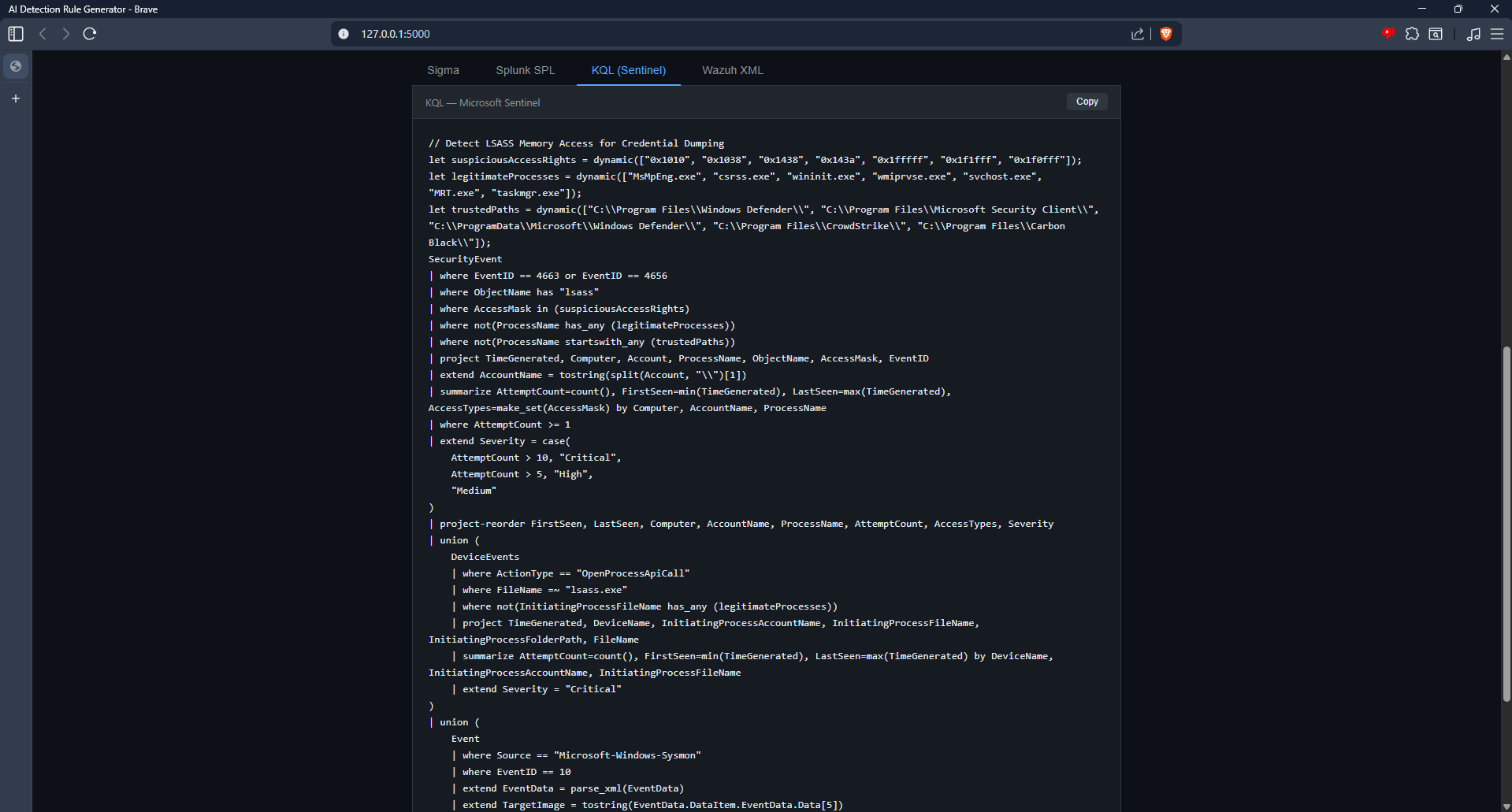Go forward to the next page
This screenshot has height=812, width=1512.
tap(66, 34)
